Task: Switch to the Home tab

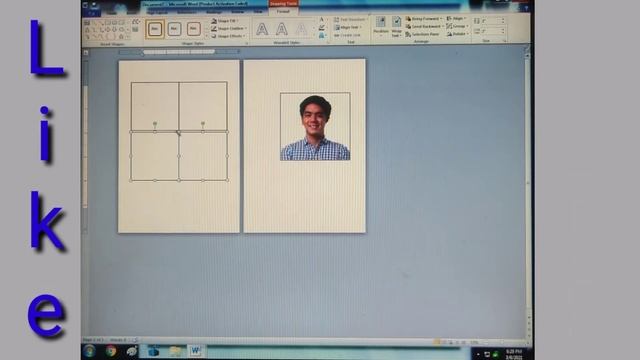Action: click(x=111, y=13)
